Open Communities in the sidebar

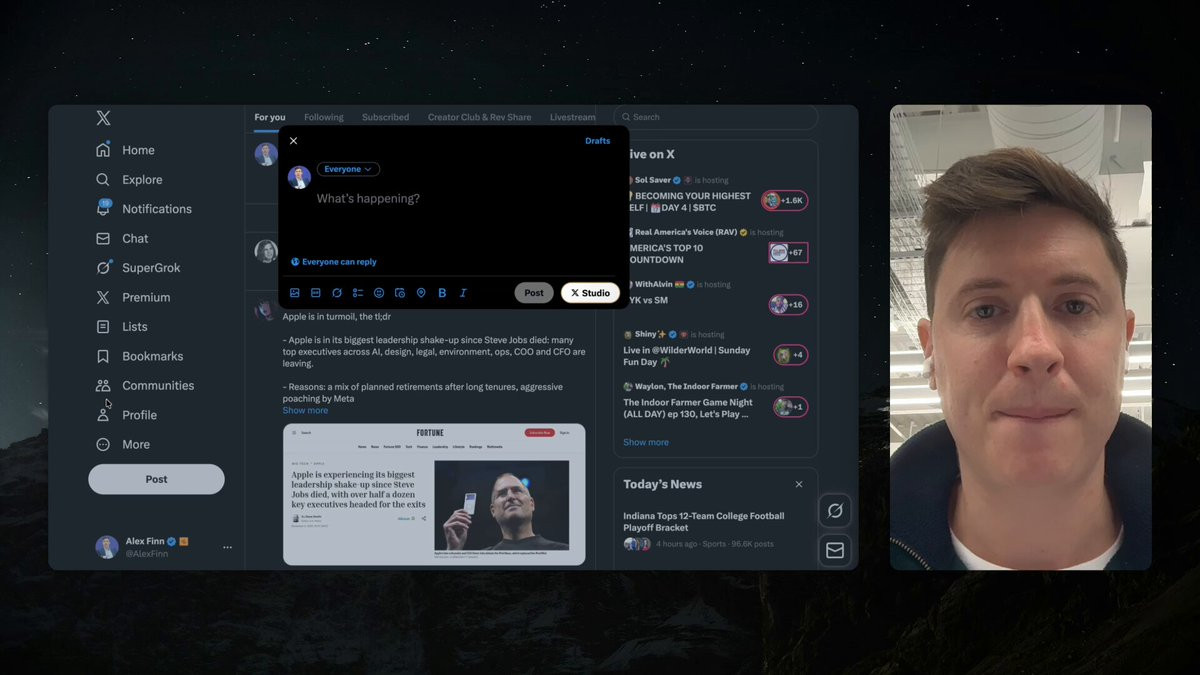tap(145, 386)
